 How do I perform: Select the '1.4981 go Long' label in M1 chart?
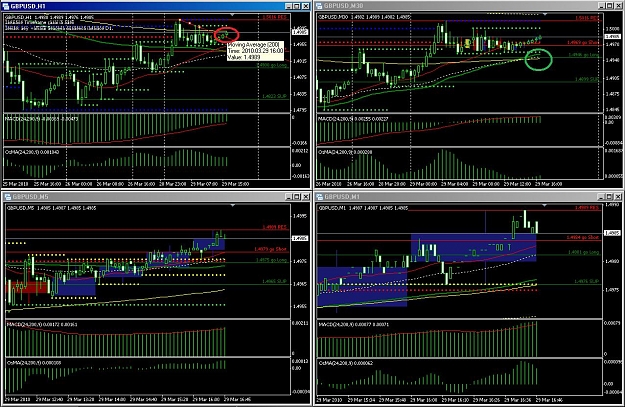[x=583, y=252]
